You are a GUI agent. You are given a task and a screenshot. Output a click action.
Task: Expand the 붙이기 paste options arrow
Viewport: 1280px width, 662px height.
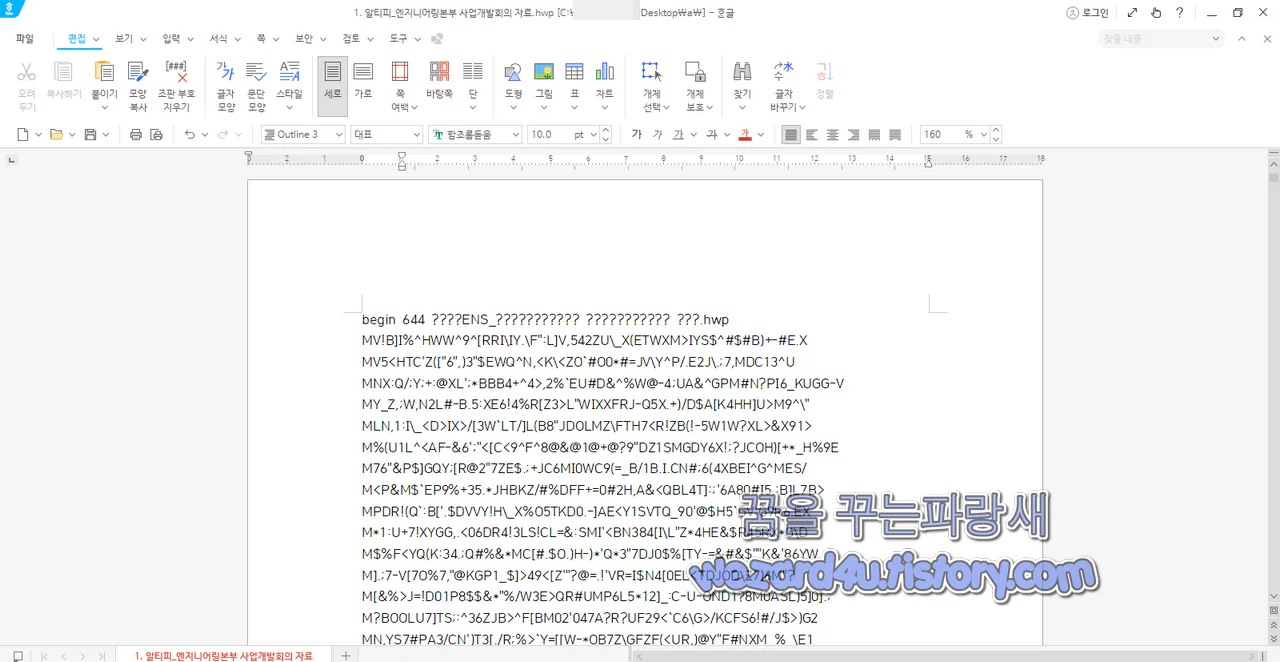click(104, 107)
